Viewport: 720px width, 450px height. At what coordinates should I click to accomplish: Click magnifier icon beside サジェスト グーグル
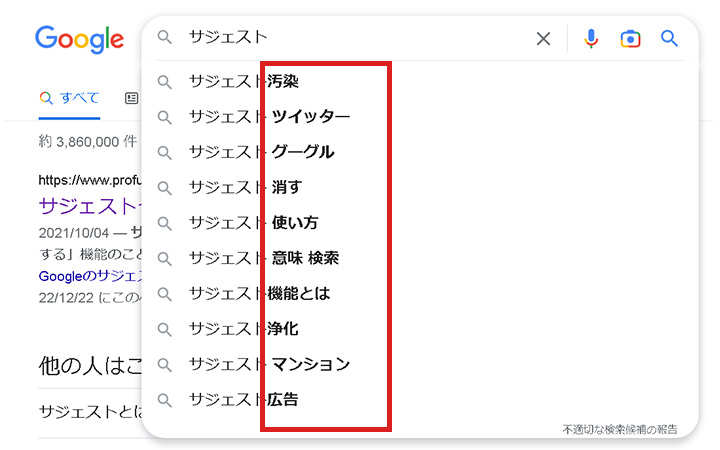point(164,153)
